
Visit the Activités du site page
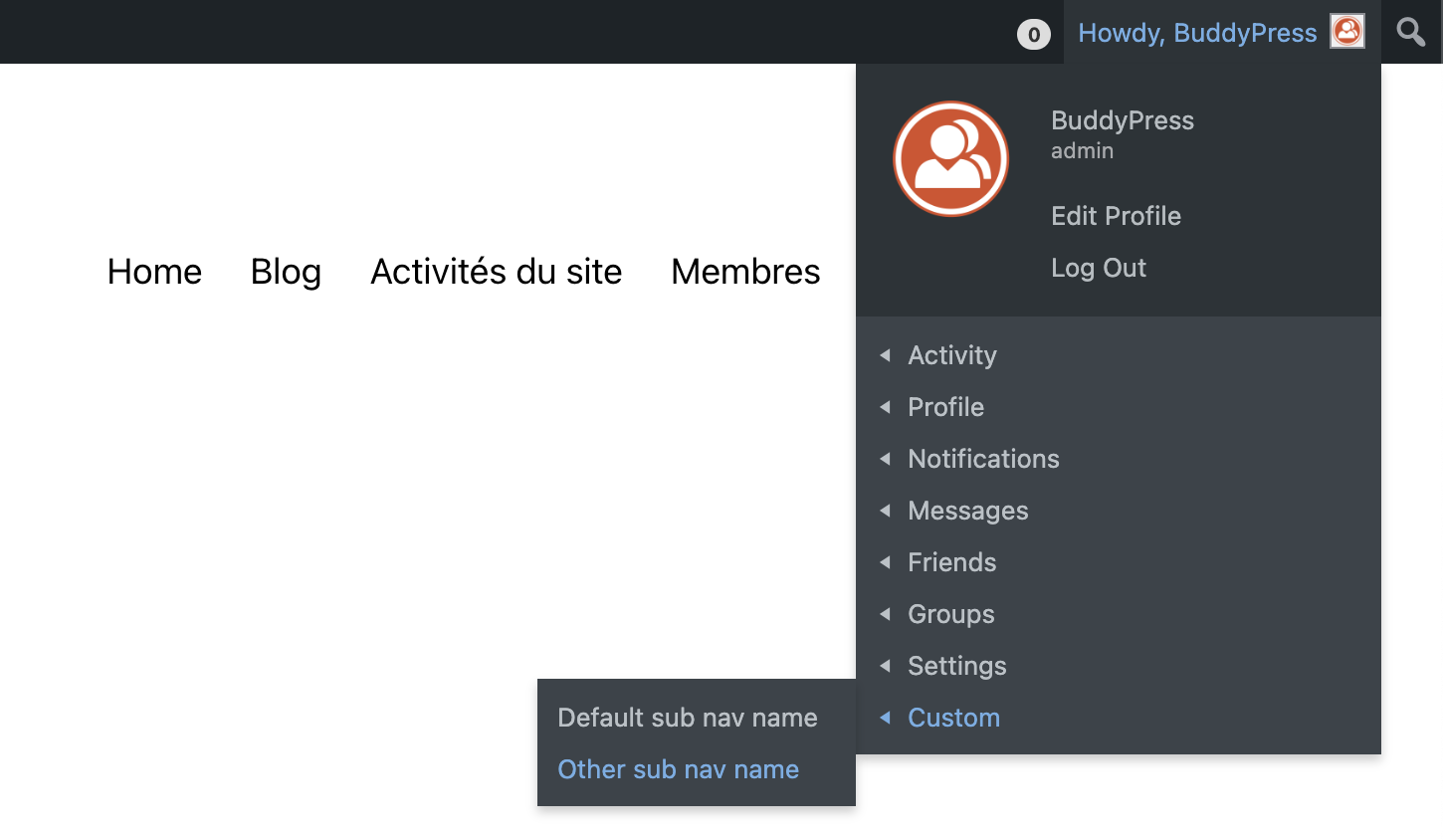point(496,272)
